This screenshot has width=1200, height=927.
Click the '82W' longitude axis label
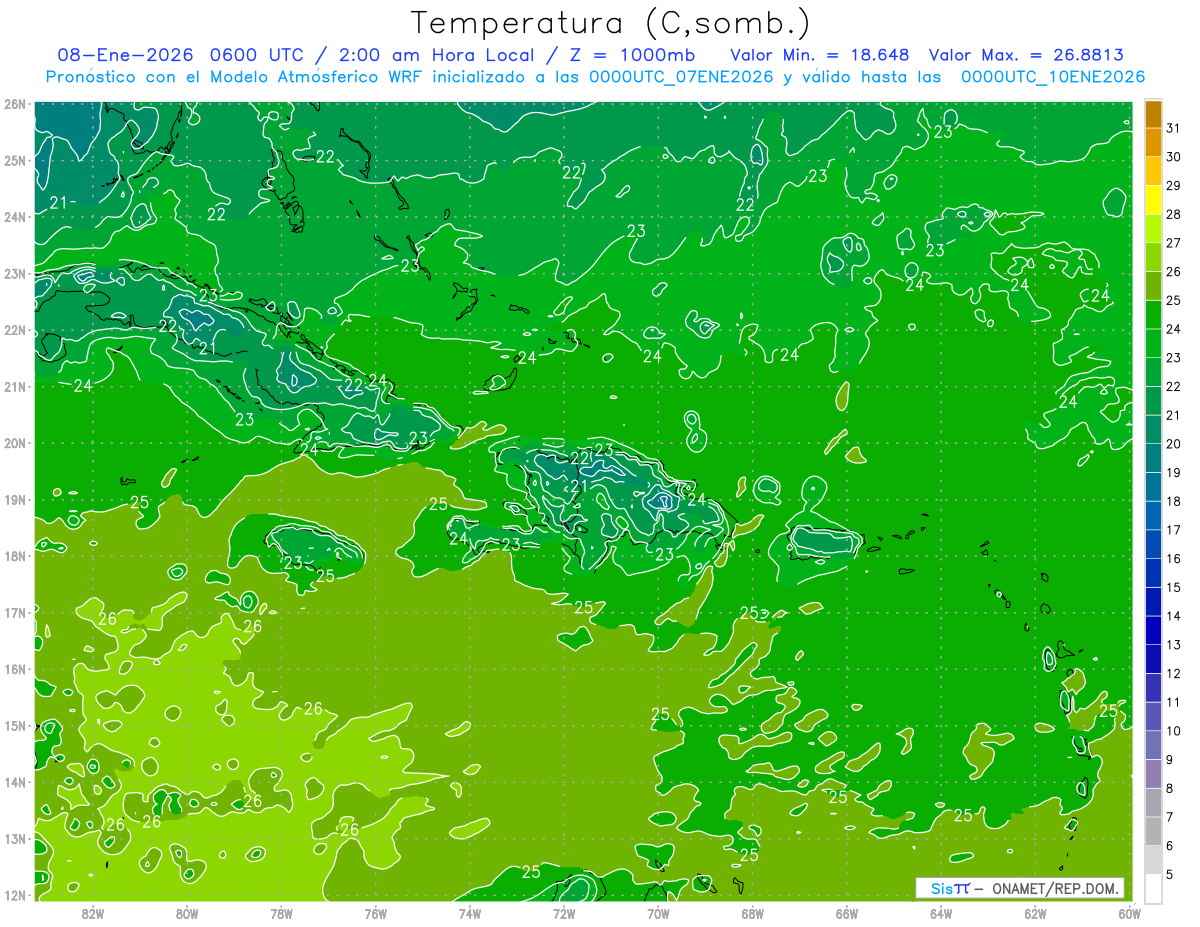click(93, 912)
